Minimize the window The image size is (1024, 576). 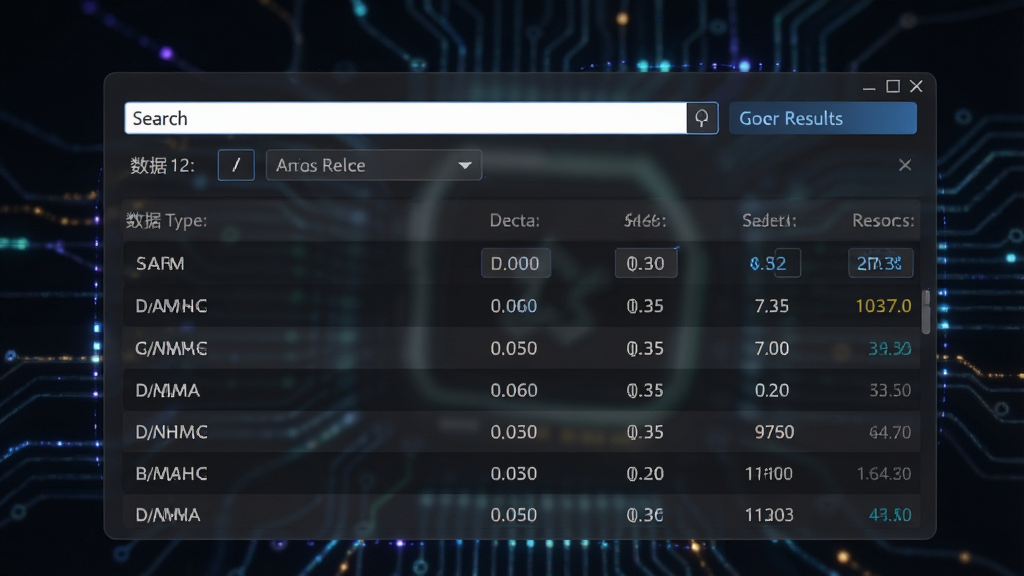[x=869, y=87]
